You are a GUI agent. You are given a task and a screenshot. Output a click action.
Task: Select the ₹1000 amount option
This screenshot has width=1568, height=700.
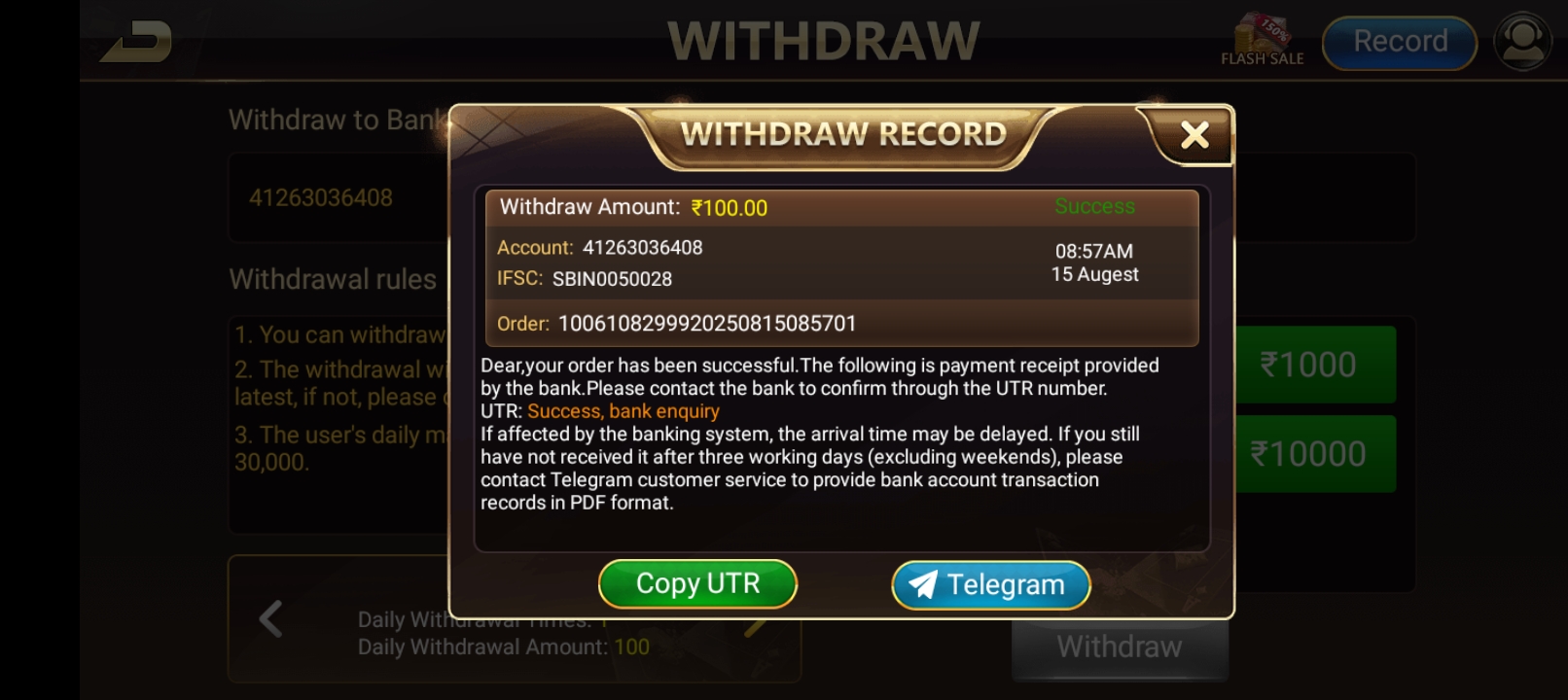pos(1309,365)
